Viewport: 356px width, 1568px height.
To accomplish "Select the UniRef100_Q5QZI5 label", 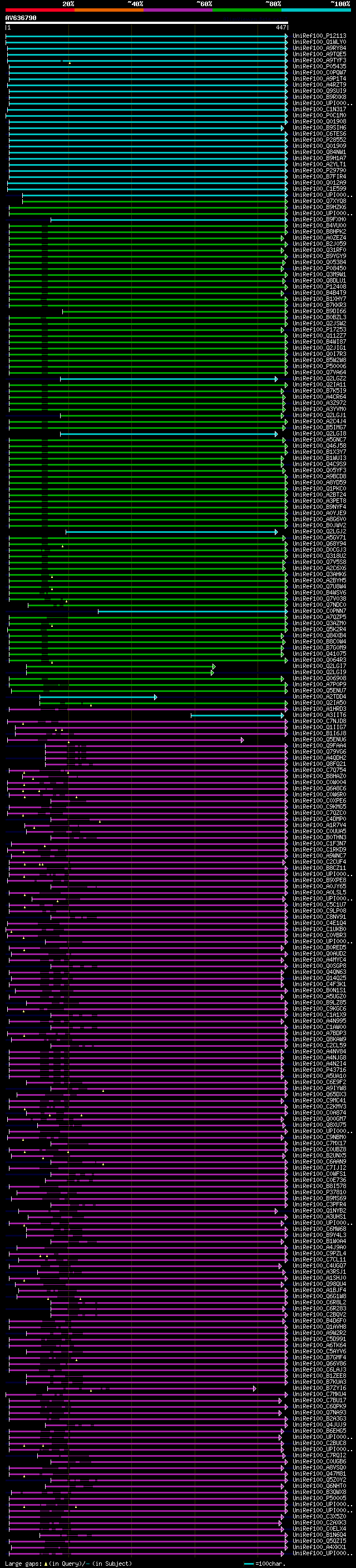I will click(x=319, y=1541).
